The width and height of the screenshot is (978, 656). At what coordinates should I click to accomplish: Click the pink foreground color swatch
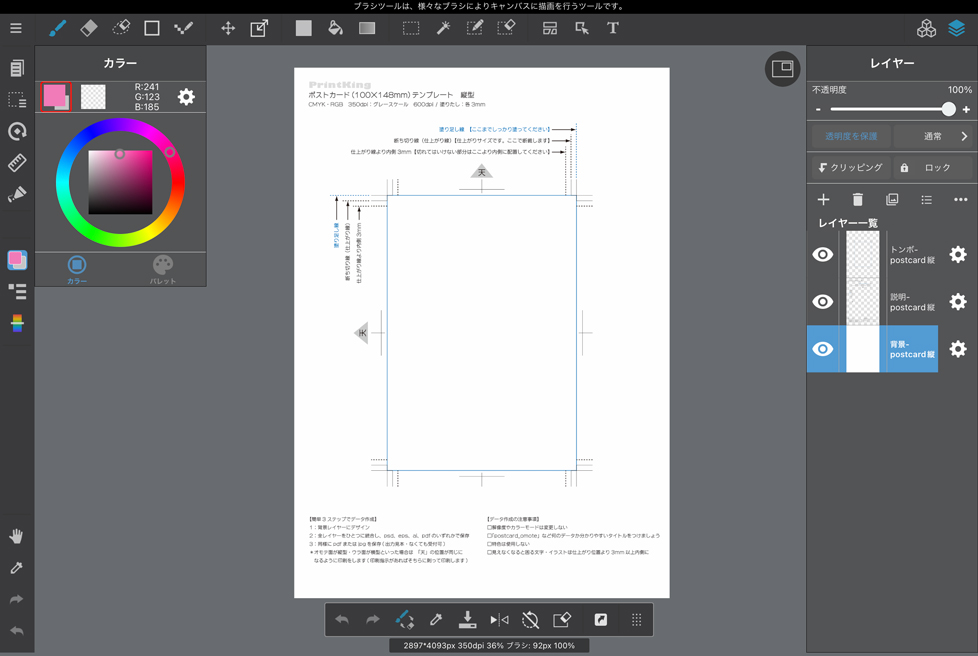click(x=53, y=95)
